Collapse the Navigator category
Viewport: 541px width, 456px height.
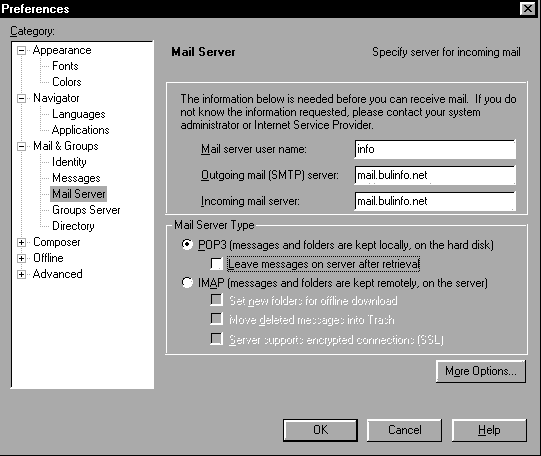(21, 99)
